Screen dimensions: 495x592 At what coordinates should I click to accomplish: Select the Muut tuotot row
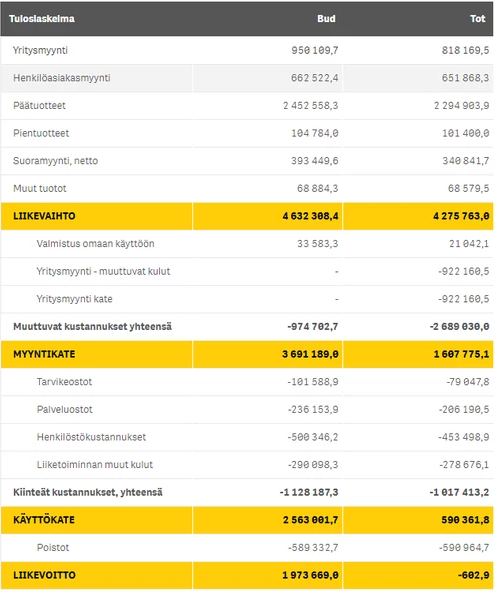(247, 188)
